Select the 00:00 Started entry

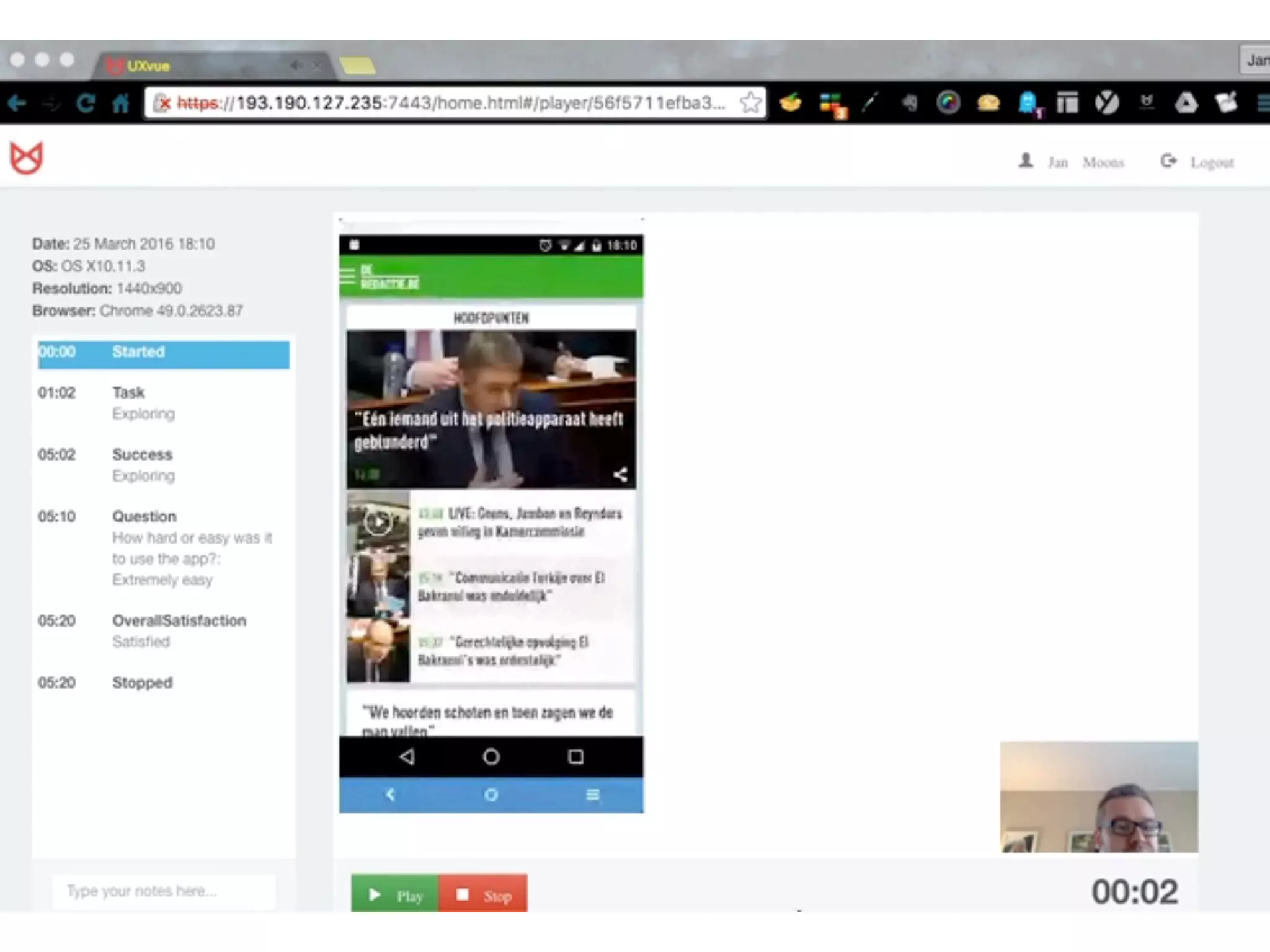point(163,353)
